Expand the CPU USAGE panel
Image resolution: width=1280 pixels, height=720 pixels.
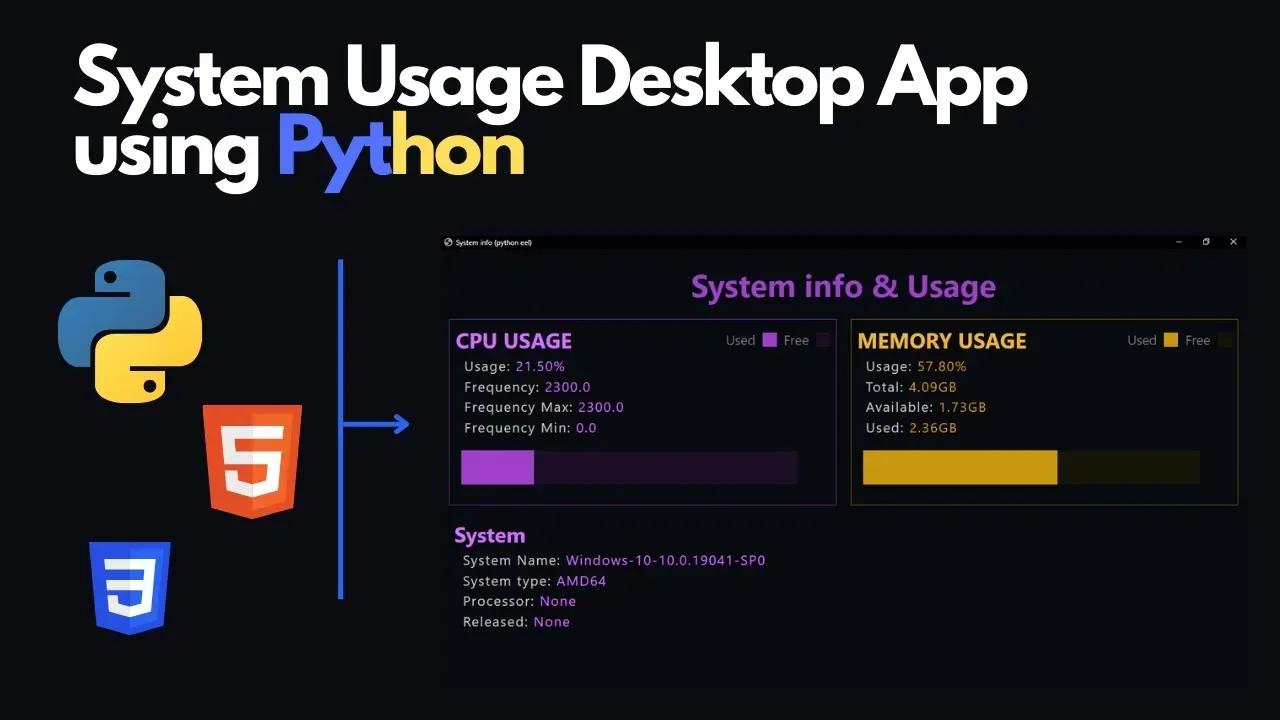click(x=514, y=341)
